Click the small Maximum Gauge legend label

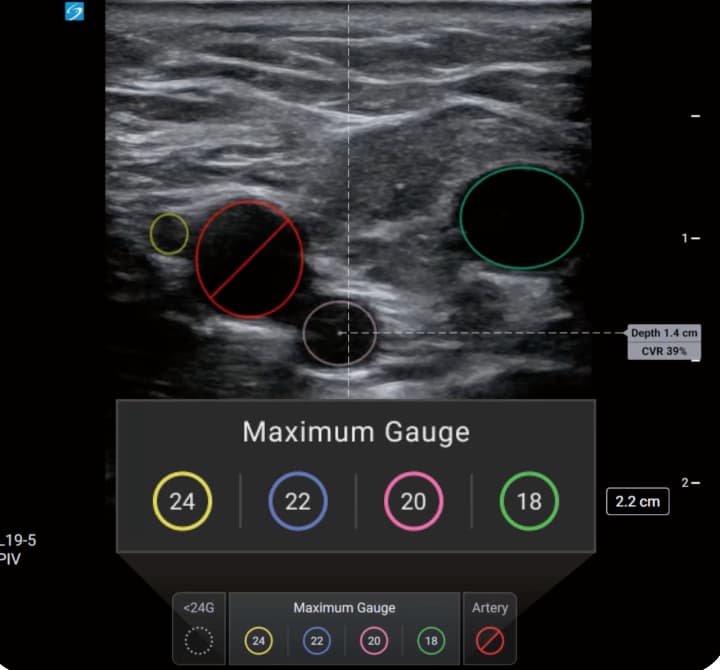(344, 607)
